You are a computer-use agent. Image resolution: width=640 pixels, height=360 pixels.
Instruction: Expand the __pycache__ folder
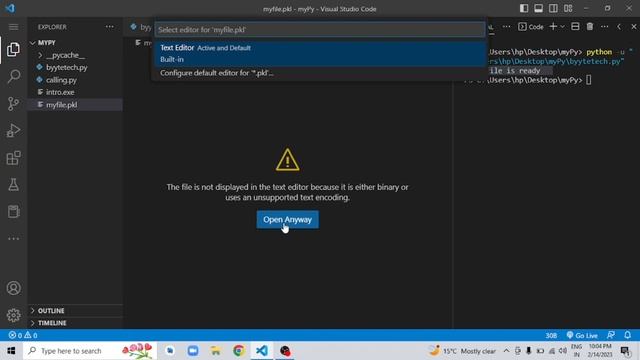(x=75, y=55)
